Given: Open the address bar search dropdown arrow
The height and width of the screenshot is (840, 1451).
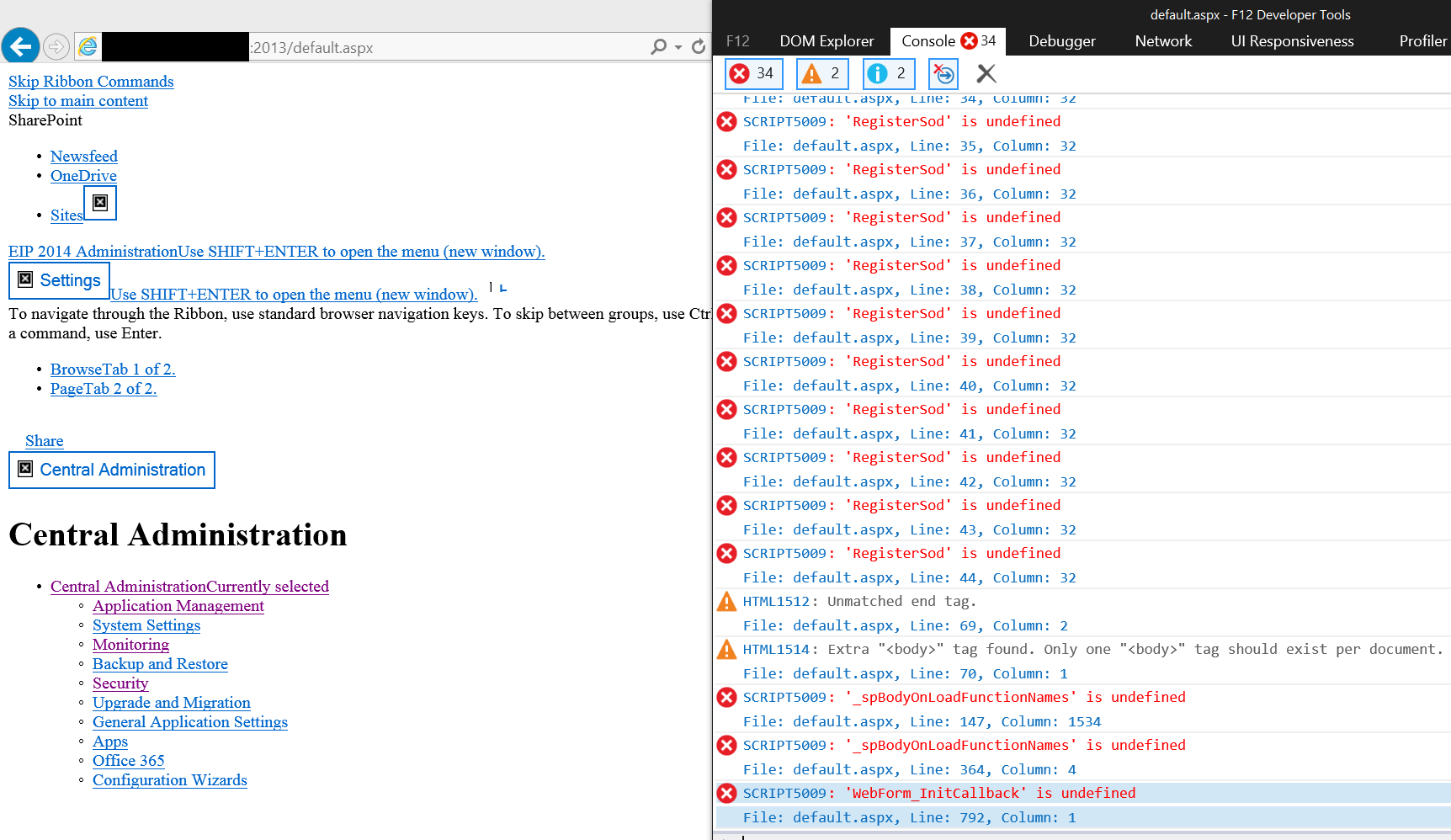Looking at the screenshot, I should pyautogui.click(x=678, y=48).
